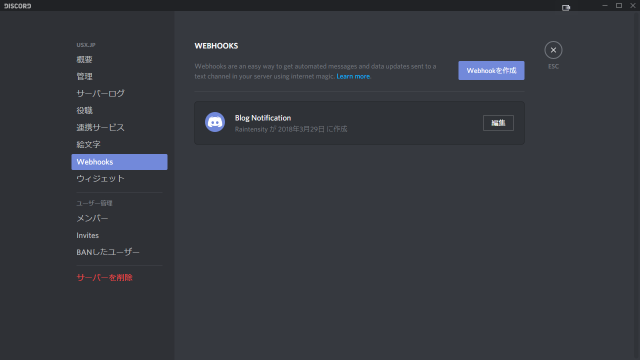The height and width of the screenshot is (360, 640).
Task: Select the Webhooks sidebar item
Action: pos(119,162)
